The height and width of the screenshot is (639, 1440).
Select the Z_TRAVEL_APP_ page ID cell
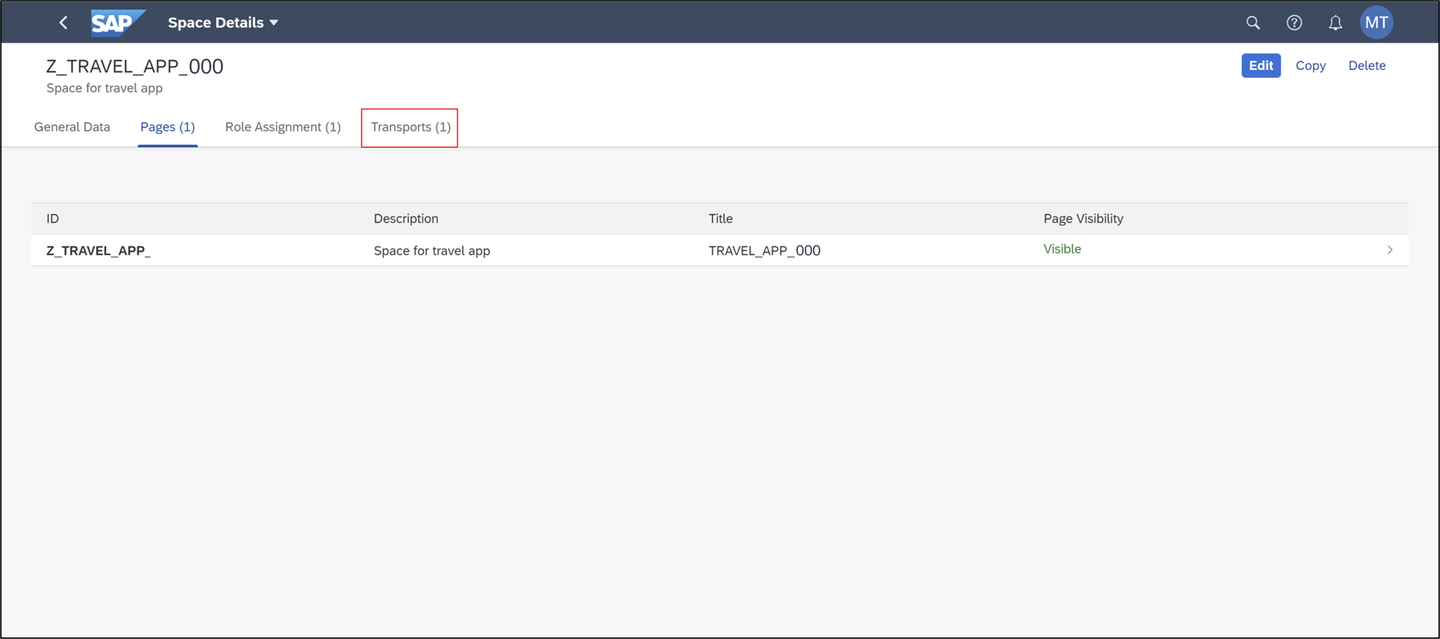98,250
